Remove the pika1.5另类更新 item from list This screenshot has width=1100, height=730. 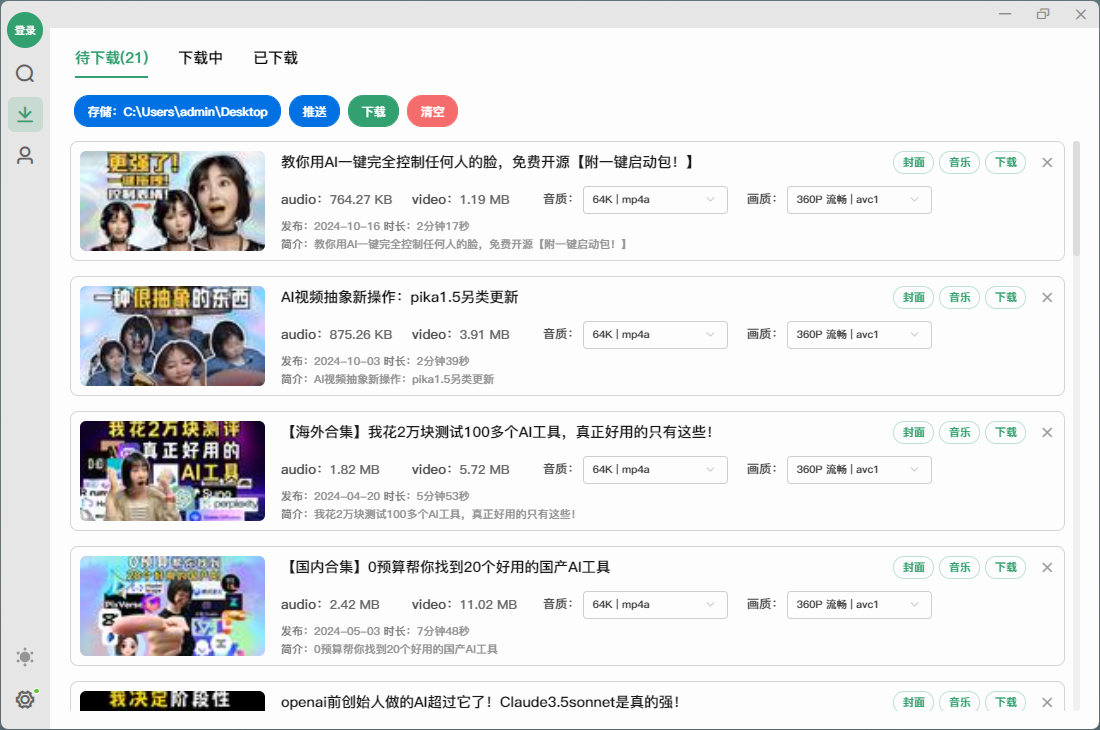tap(1047, 297)
